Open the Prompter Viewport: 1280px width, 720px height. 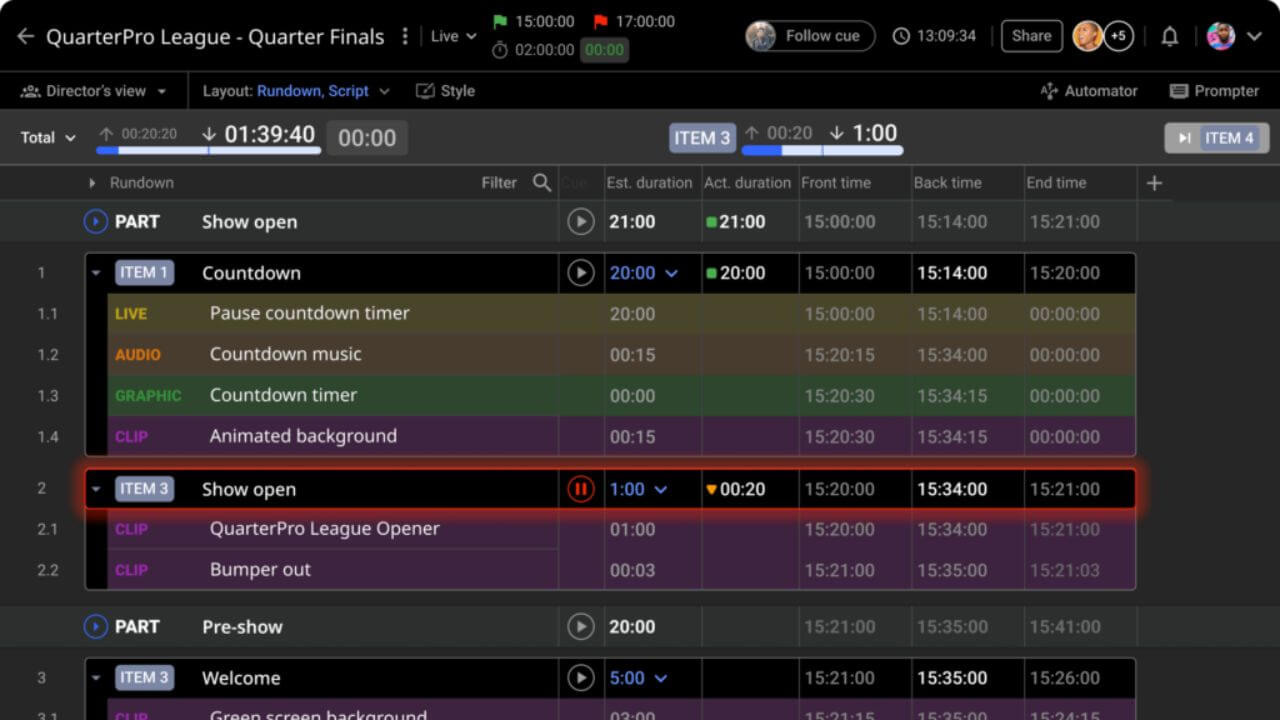click(1214, 91)
